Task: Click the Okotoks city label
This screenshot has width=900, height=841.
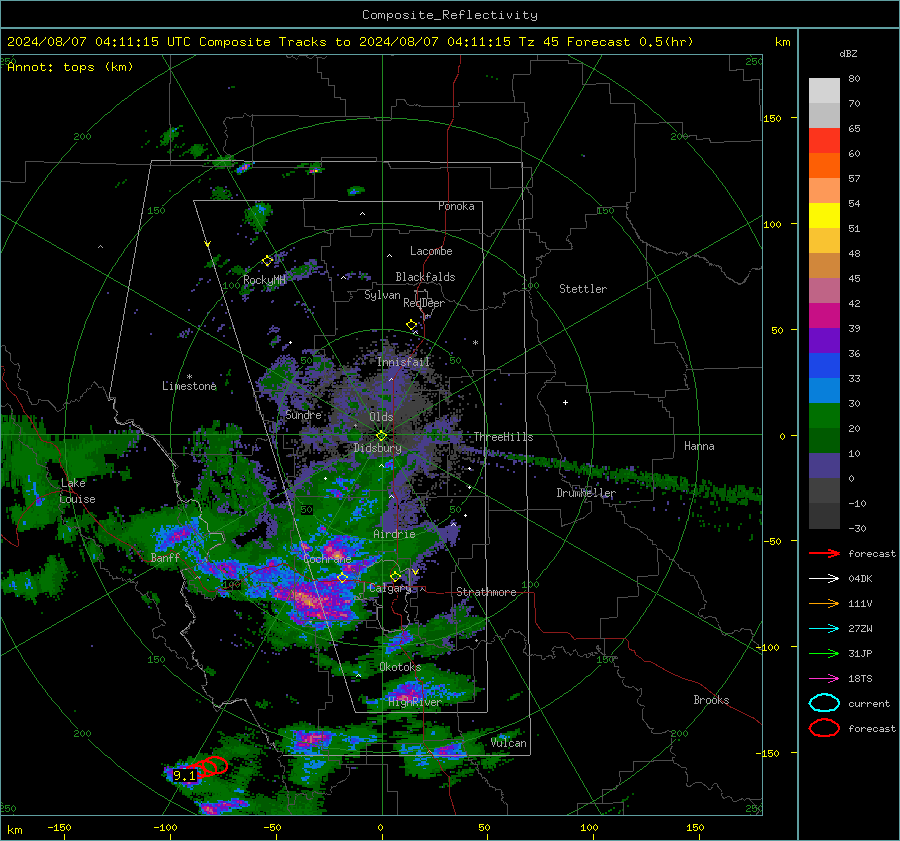Action: click(x=400, y=667)
